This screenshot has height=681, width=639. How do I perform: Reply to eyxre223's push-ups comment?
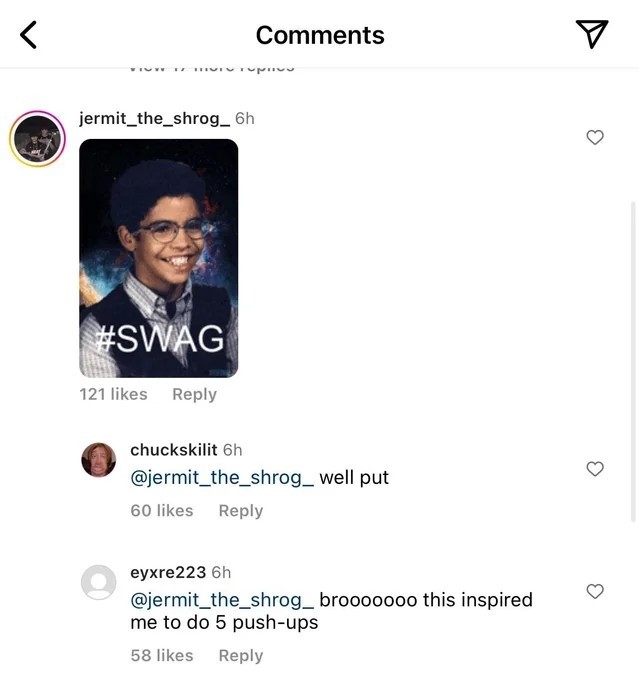point(240,655)
